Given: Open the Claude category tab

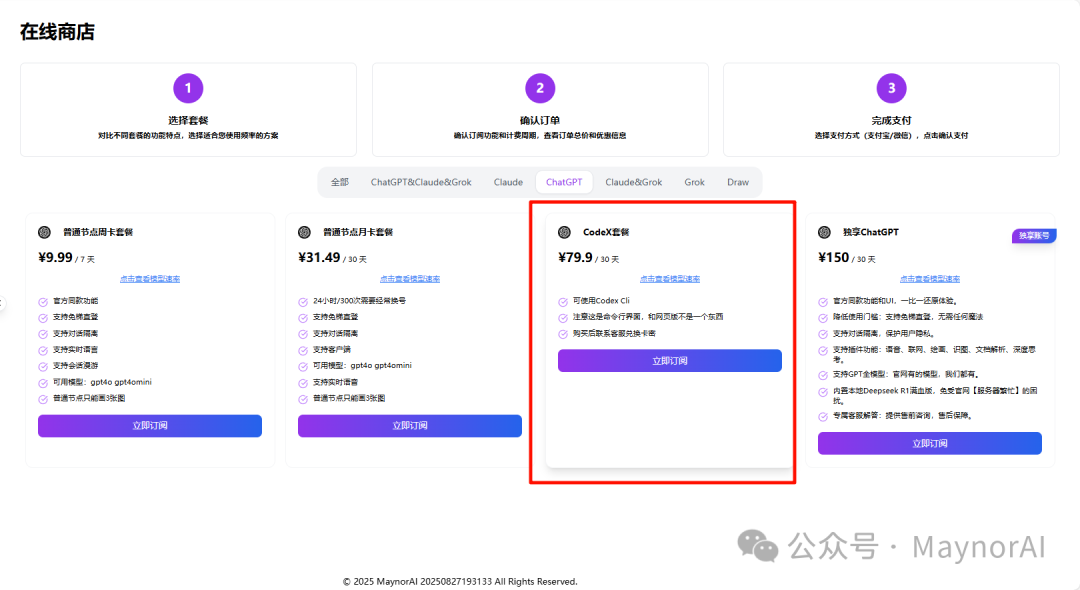Looking at the screenshot, I should (508, 182).
